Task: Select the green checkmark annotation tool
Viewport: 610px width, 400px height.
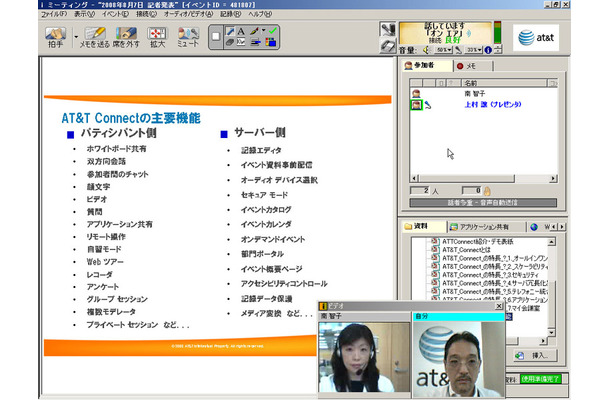Action: coord(273,31)
